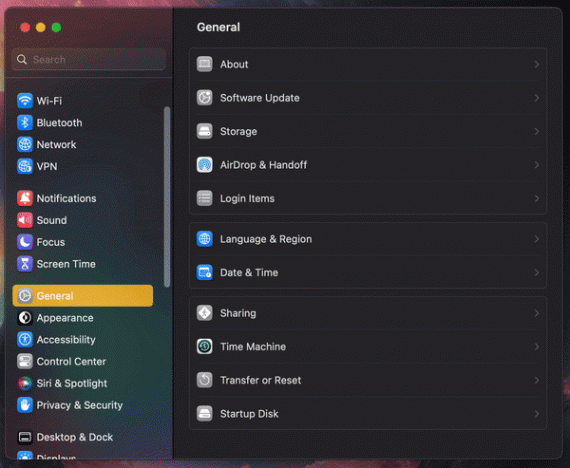Open the Storage settings row
Screen dimensions: 570x468
tap(368, 131)
